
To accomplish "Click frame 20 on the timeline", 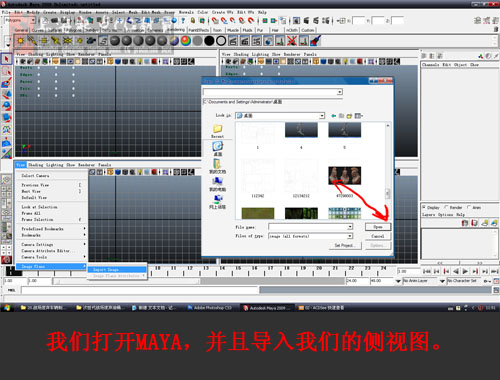I will (319, 271).
